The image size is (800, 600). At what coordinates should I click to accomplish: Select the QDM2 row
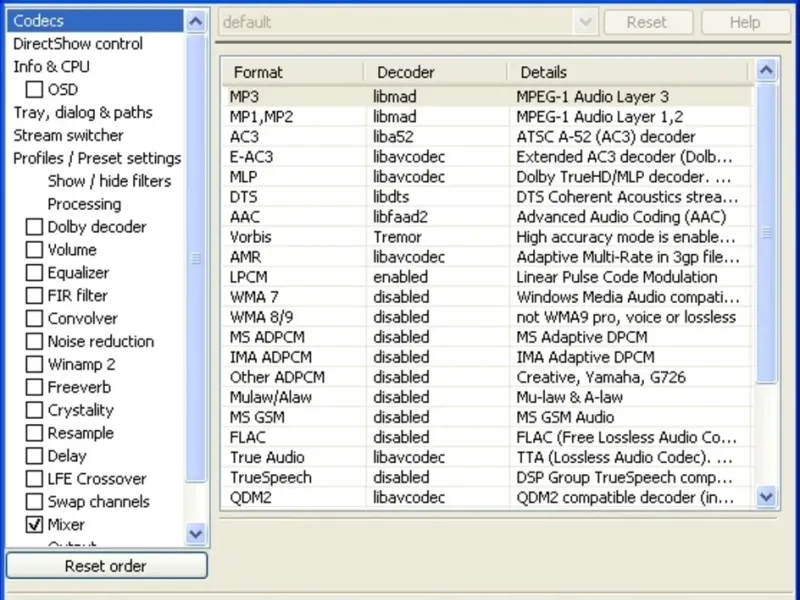point(487,497)
